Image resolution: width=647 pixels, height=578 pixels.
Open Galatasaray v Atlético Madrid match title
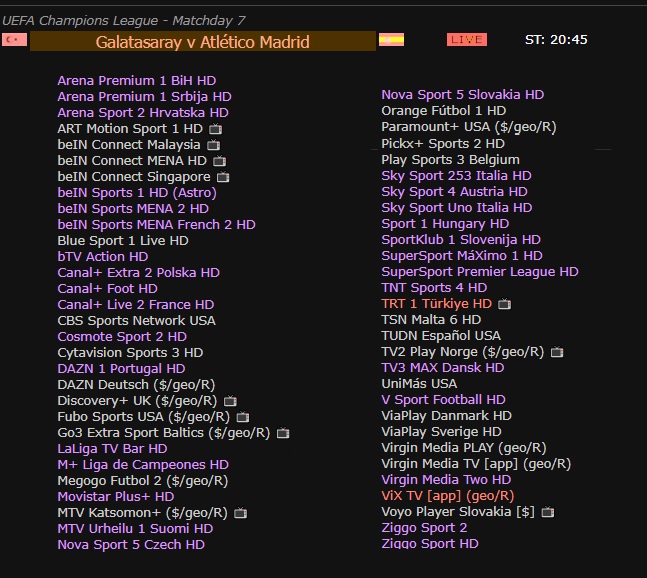203,42
